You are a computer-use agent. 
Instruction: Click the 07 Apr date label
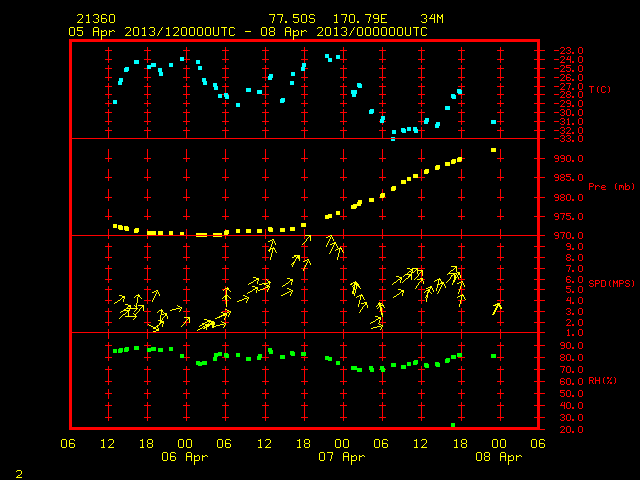(342, 457)
